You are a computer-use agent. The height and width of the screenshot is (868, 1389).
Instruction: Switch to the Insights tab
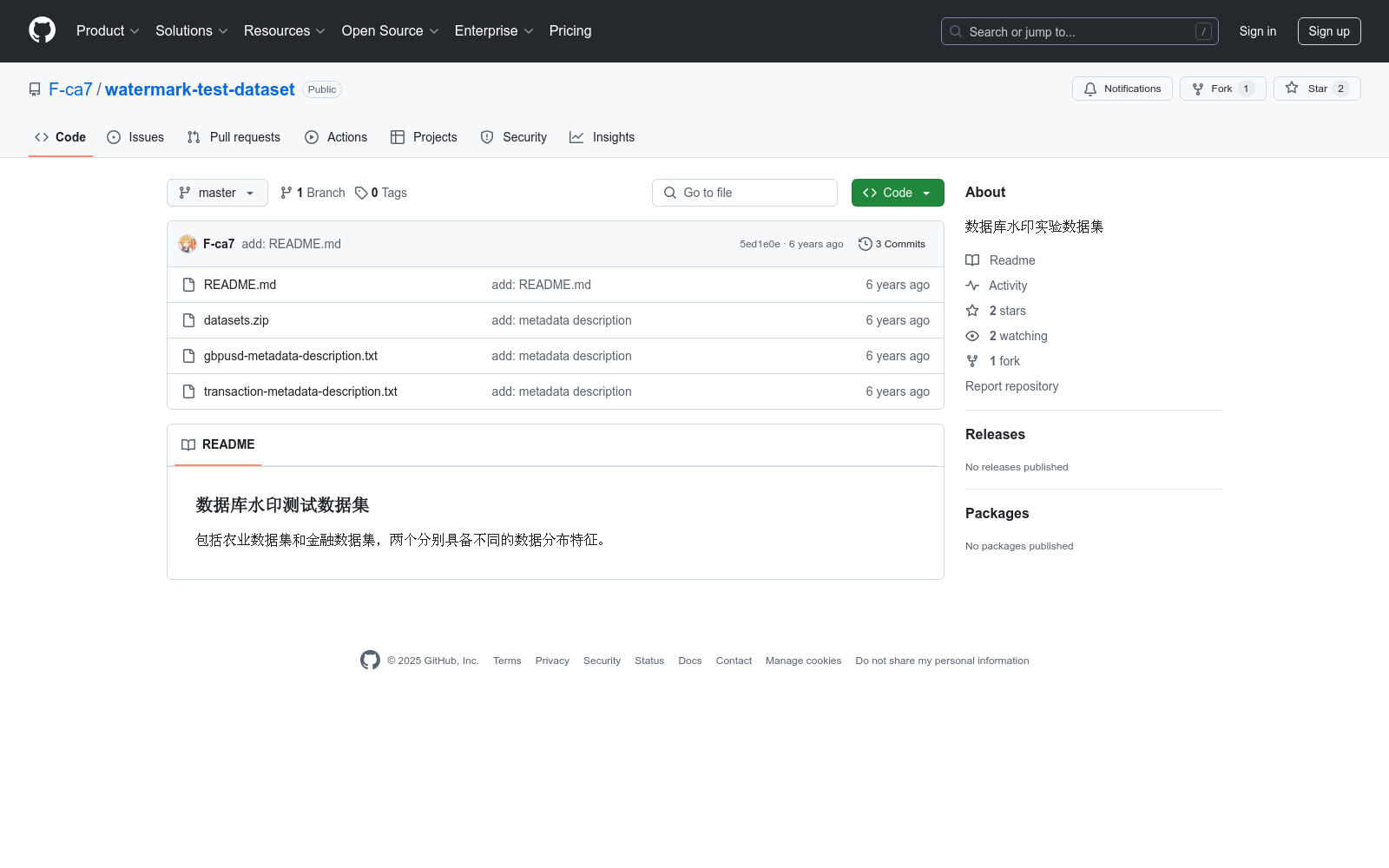click(x=602, y=137)
